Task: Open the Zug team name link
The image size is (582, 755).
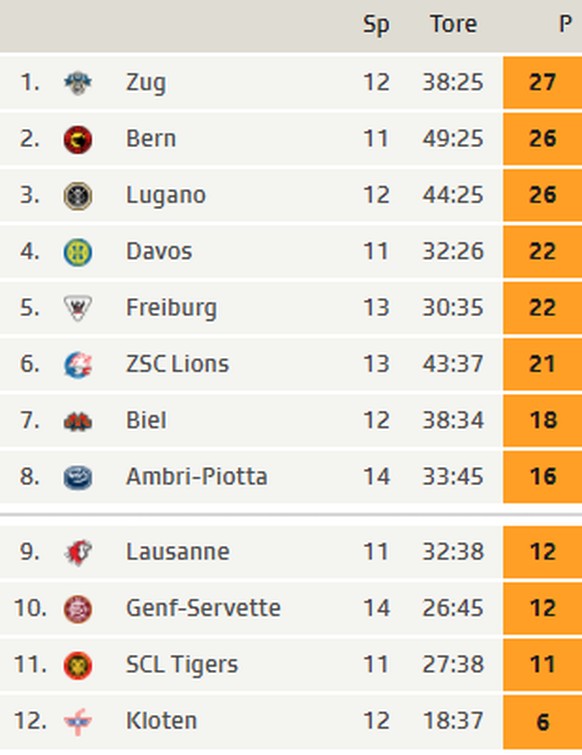Action: tap(146, 83)
